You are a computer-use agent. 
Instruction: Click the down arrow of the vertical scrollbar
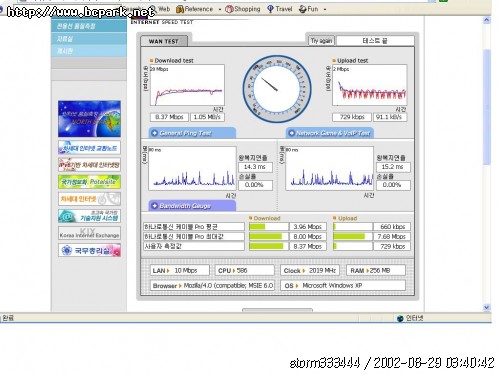(487, 307)
